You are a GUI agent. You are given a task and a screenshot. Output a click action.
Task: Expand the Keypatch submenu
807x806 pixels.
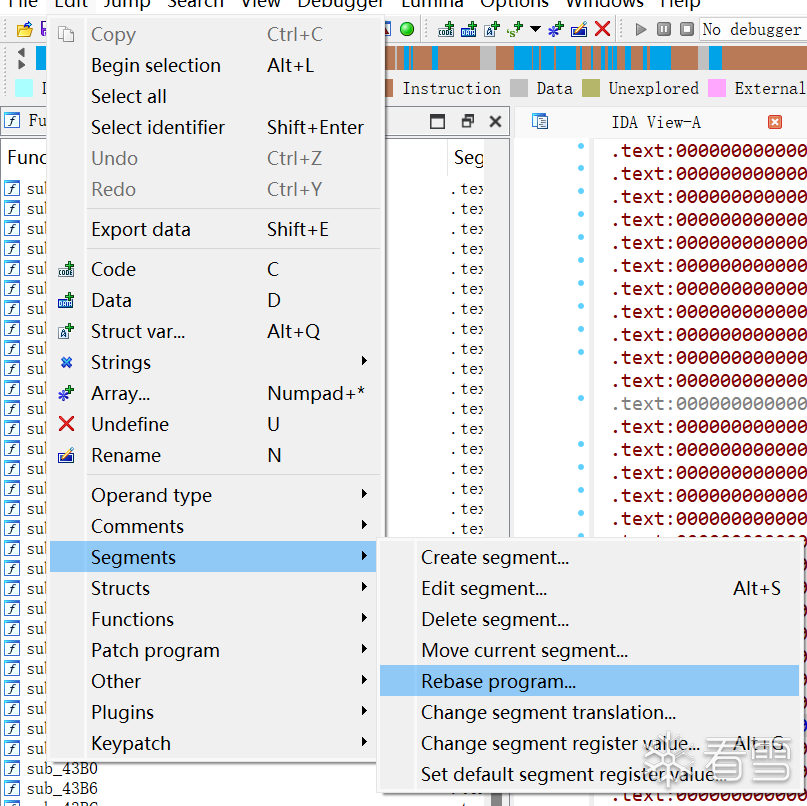tap(215, 743)
